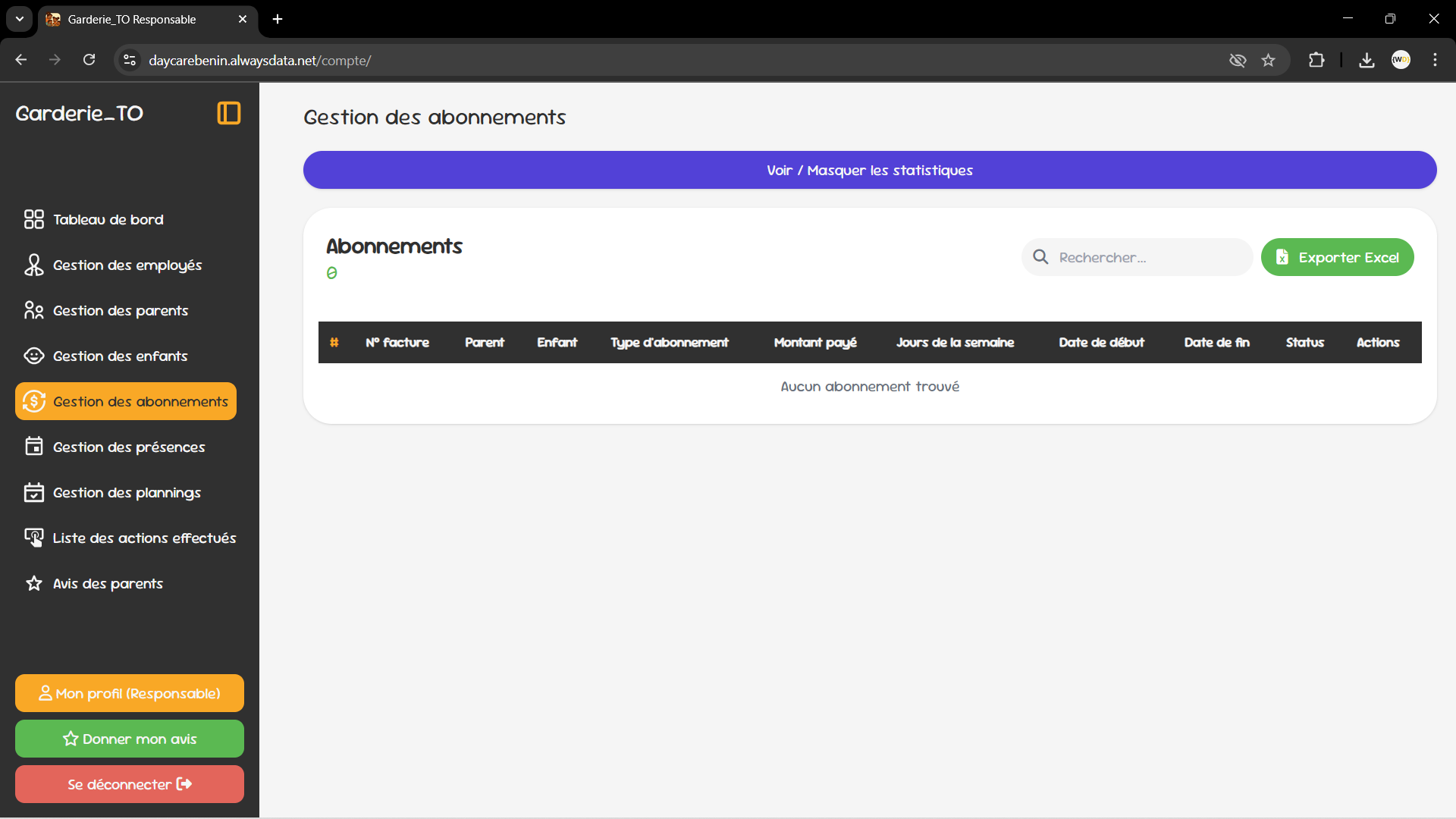Click Donner mon avis button
The width and height of the screenshot is (1456, 819).
coord(130,739)
